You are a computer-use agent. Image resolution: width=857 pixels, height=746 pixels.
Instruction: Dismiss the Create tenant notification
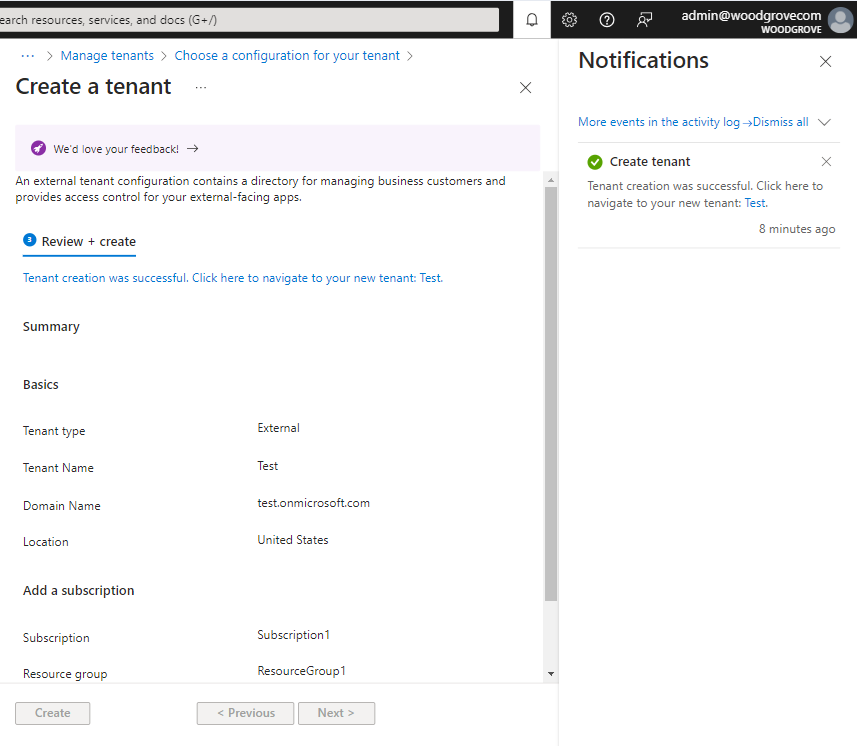click(x=826, y=162)
